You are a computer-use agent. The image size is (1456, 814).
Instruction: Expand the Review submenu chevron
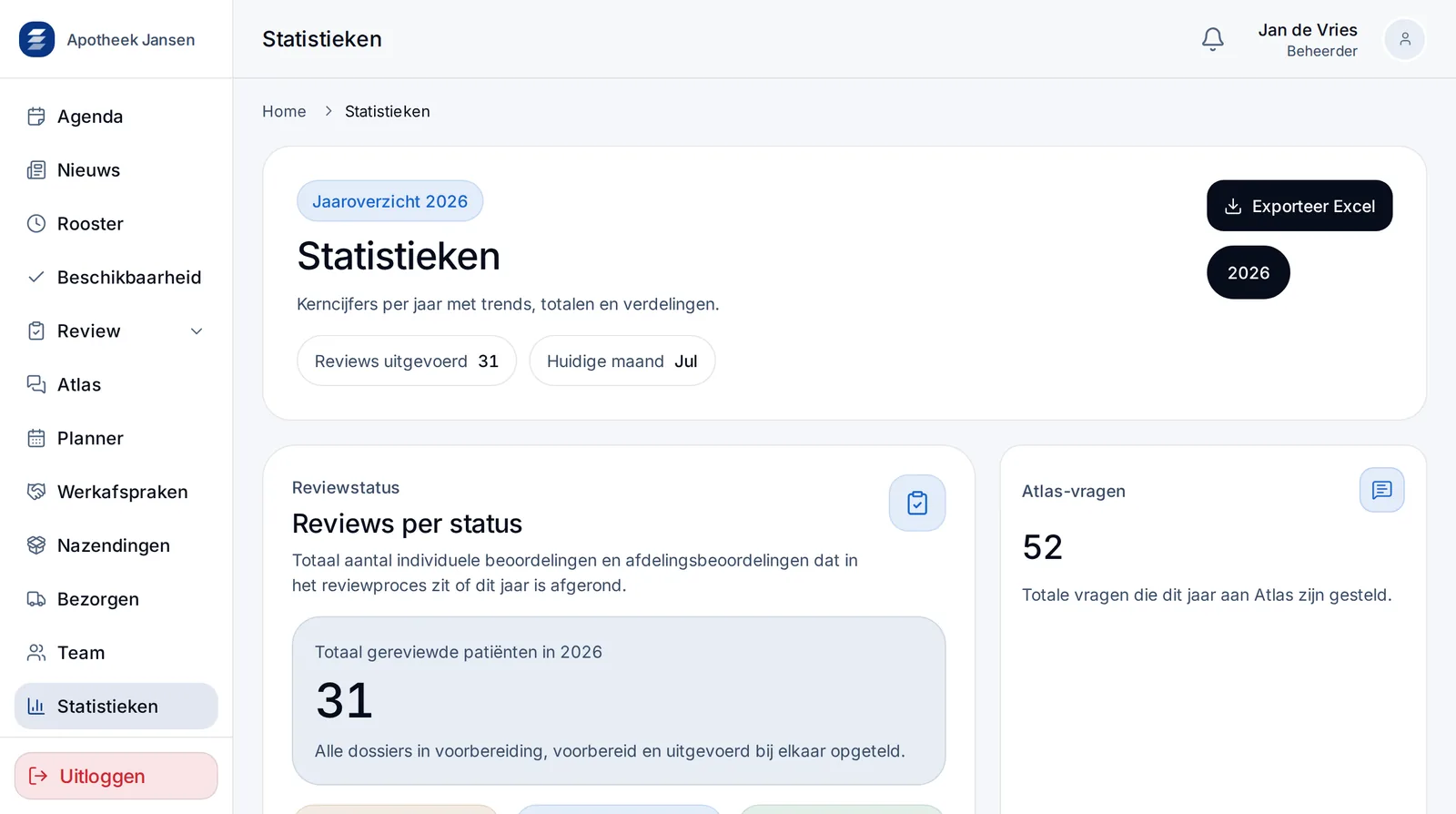197,331
